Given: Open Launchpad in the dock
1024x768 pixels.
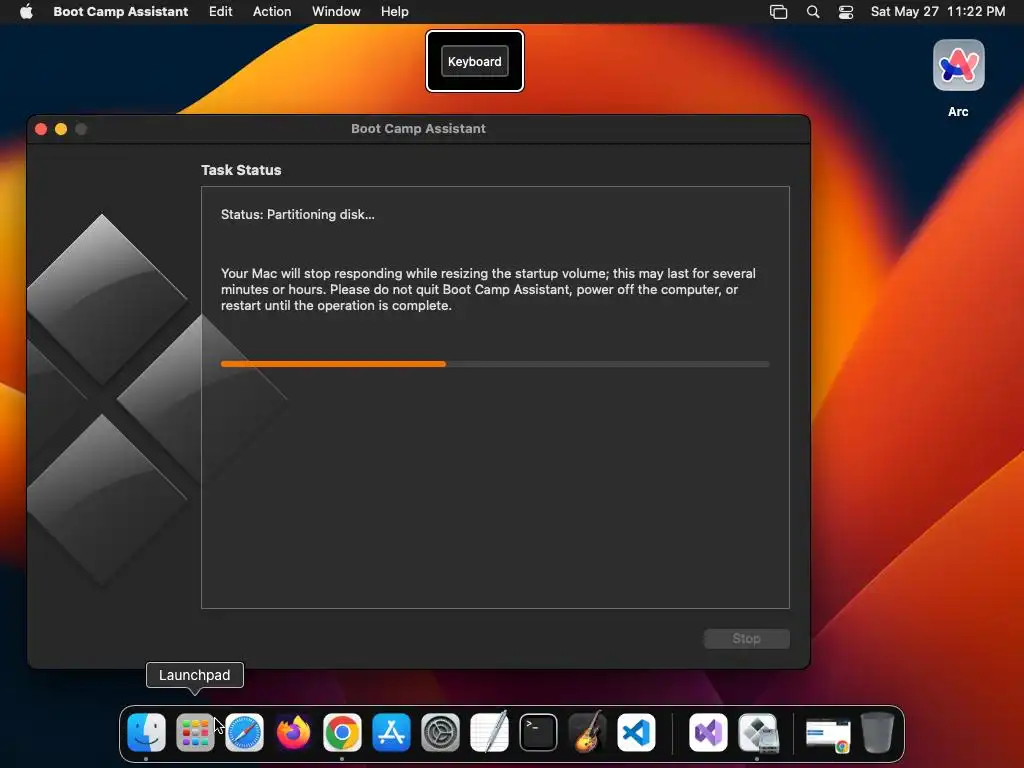Looking at the screenshot, I should coord(195,733).
